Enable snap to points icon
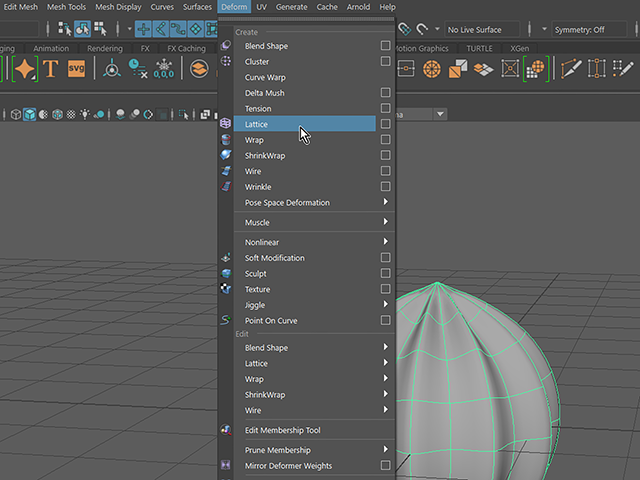The width and height of the screenshot is (640, 480). tap(178, 29)
